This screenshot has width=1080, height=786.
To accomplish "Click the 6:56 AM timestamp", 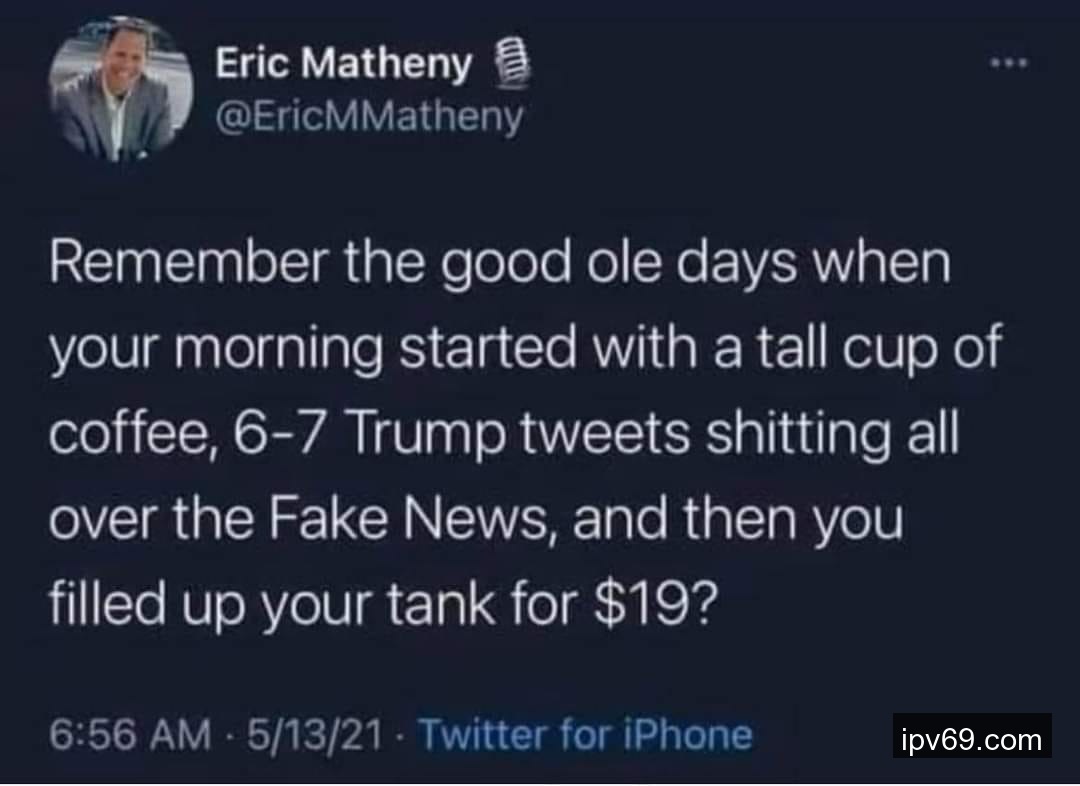I will coord(129,735).
